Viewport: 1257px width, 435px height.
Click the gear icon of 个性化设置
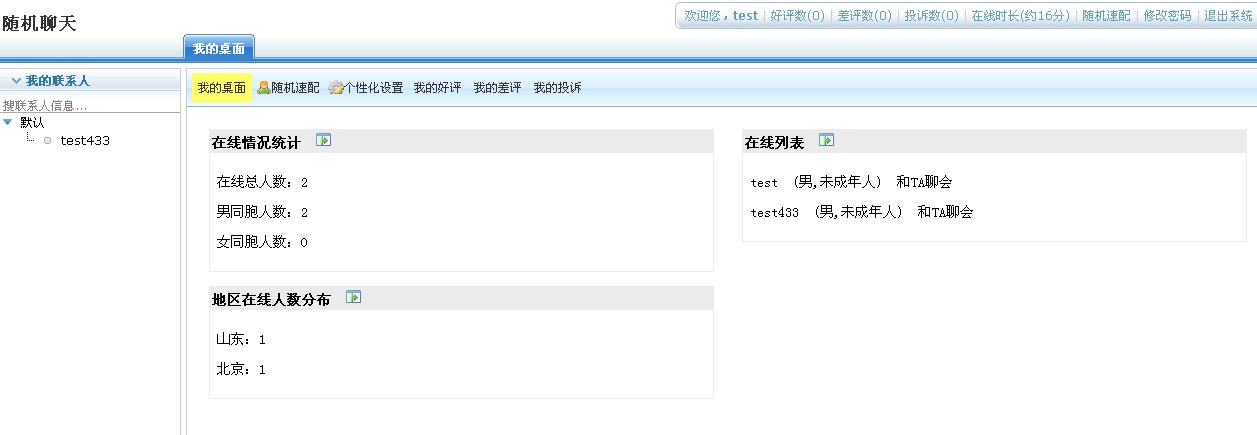(x=336, y=88)
